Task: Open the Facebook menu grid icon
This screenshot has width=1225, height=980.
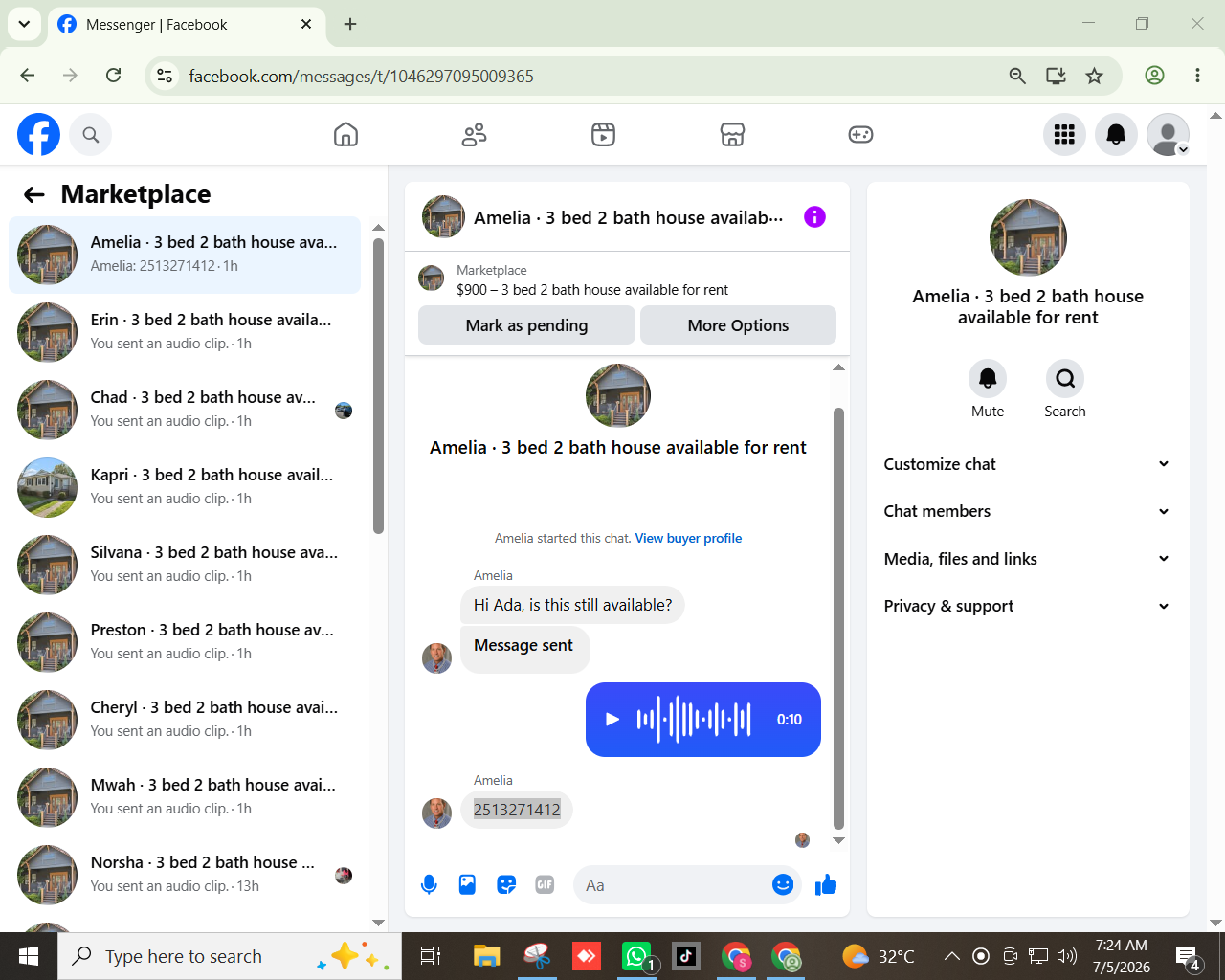Action: 1064,135
